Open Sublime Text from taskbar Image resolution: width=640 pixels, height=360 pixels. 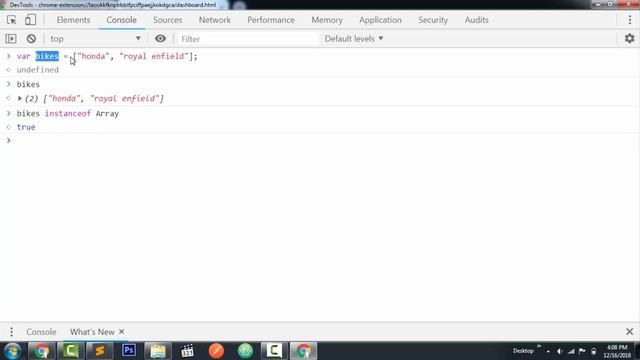tap(100, 351)
